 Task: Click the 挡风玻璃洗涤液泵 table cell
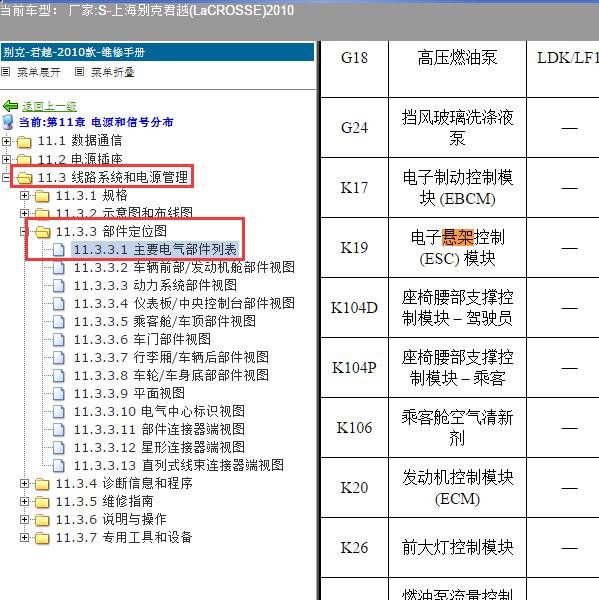click(x=457, y=128)
